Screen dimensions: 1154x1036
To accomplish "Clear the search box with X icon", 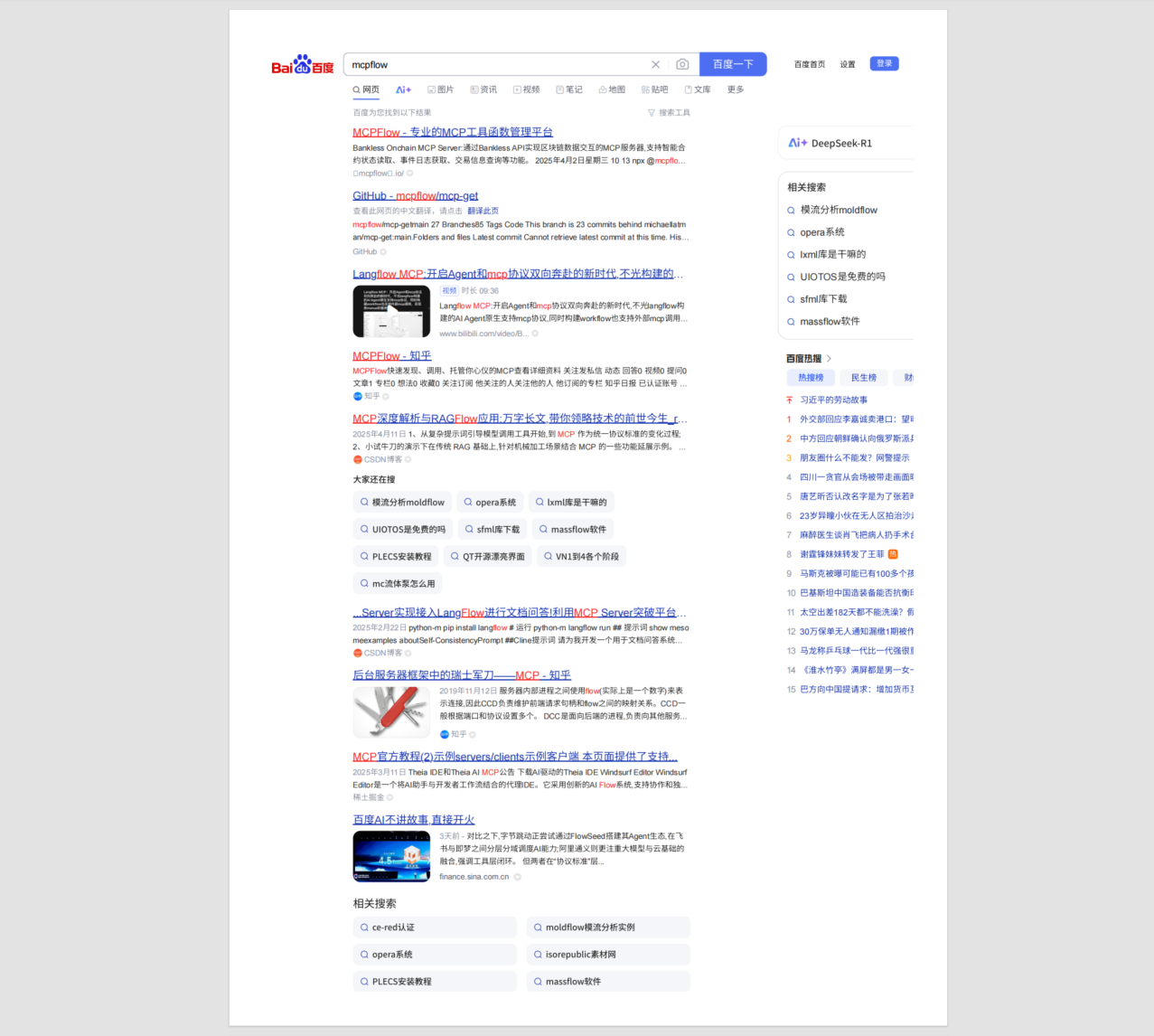I will [656, 64].
